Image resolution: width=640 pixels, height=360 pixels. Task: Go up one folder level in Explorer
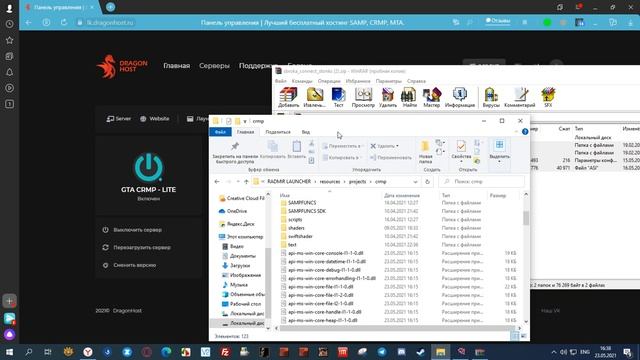tap(246, 182)
